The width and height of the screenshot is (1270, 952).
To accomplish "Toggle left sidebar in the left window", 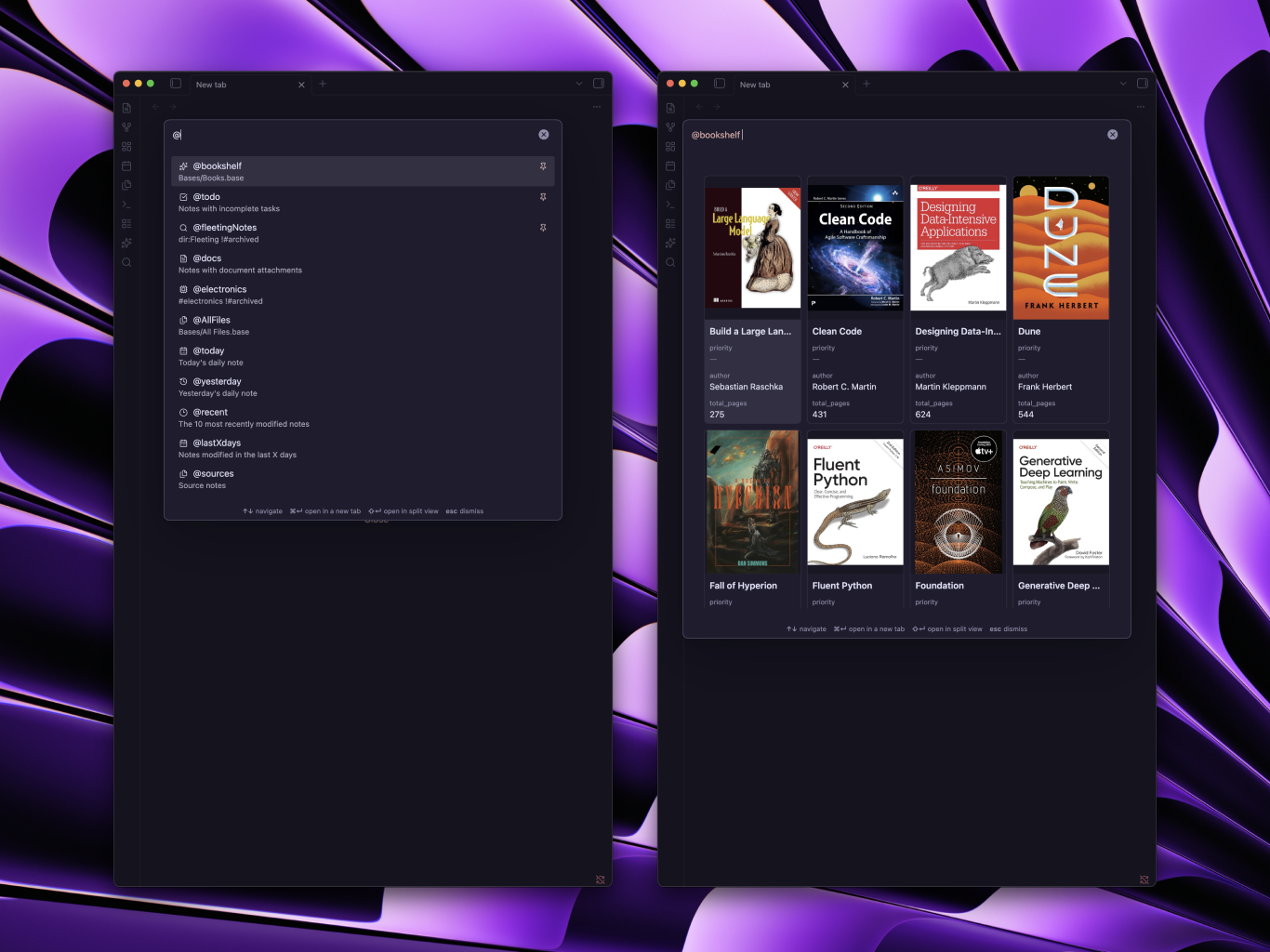I will point(176,84).
